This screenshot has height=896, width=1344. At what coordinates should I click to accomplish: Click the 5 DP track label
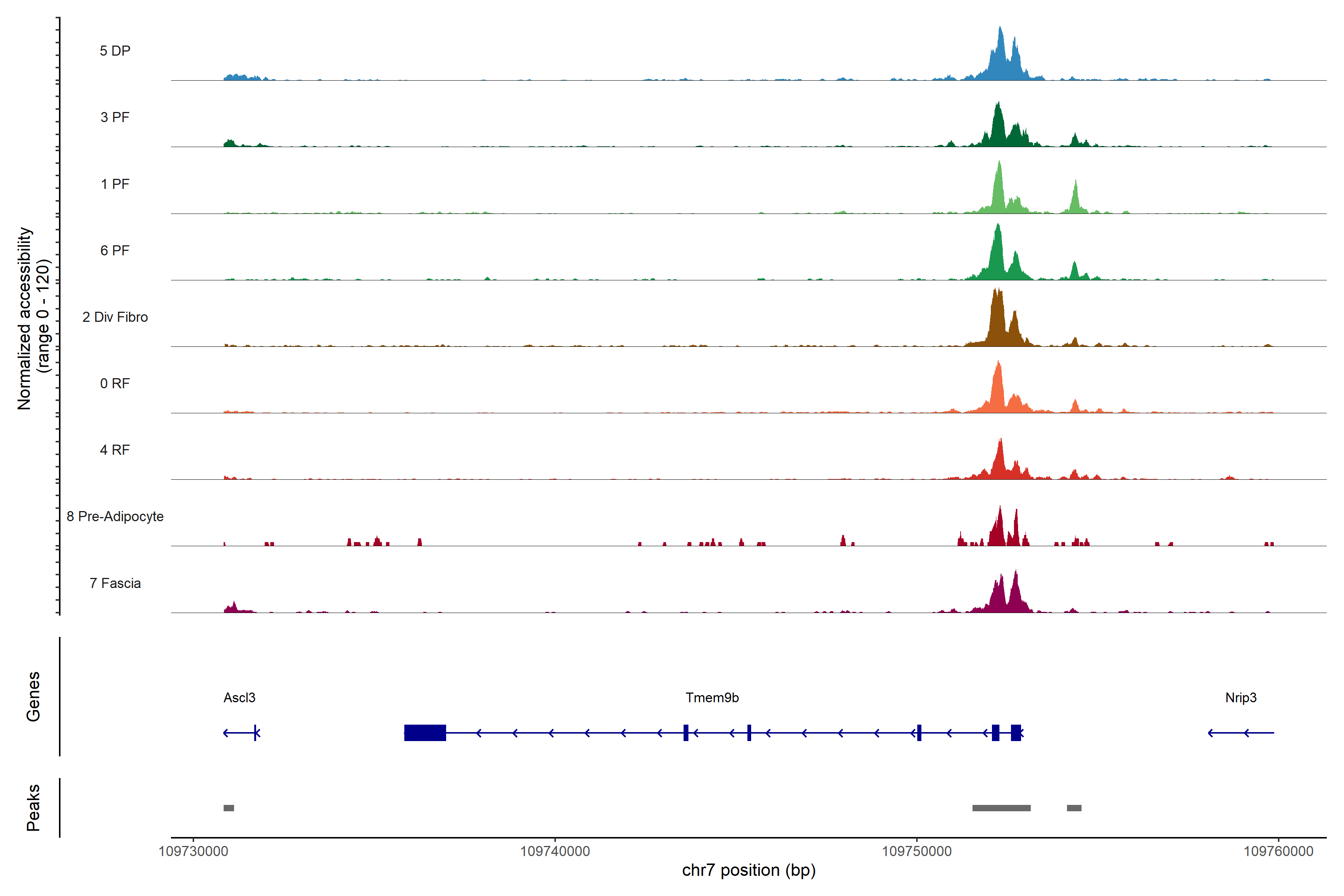click(115, 51)
